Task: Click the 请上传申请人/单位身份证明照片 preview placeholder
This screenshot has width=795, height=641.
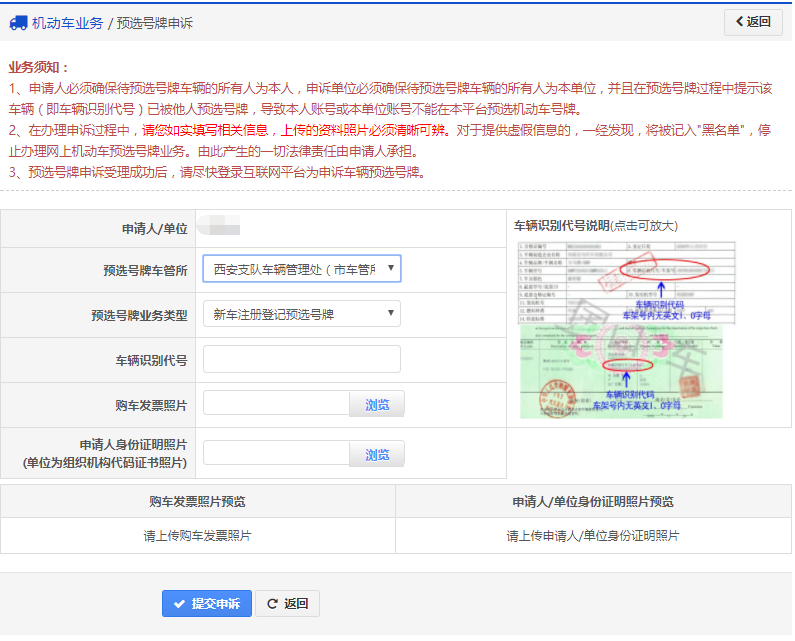Action: [x=593, y=536]
